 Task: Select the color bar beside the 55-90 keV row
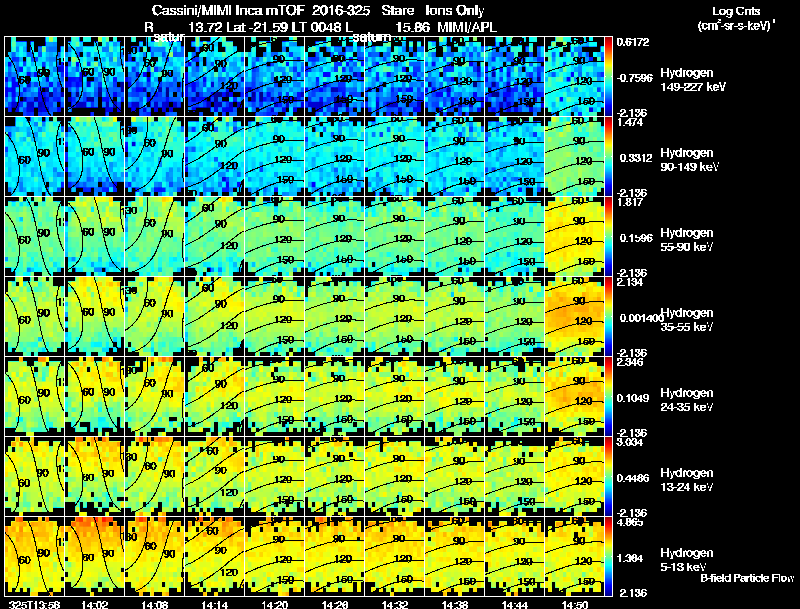tap(608, 236)
